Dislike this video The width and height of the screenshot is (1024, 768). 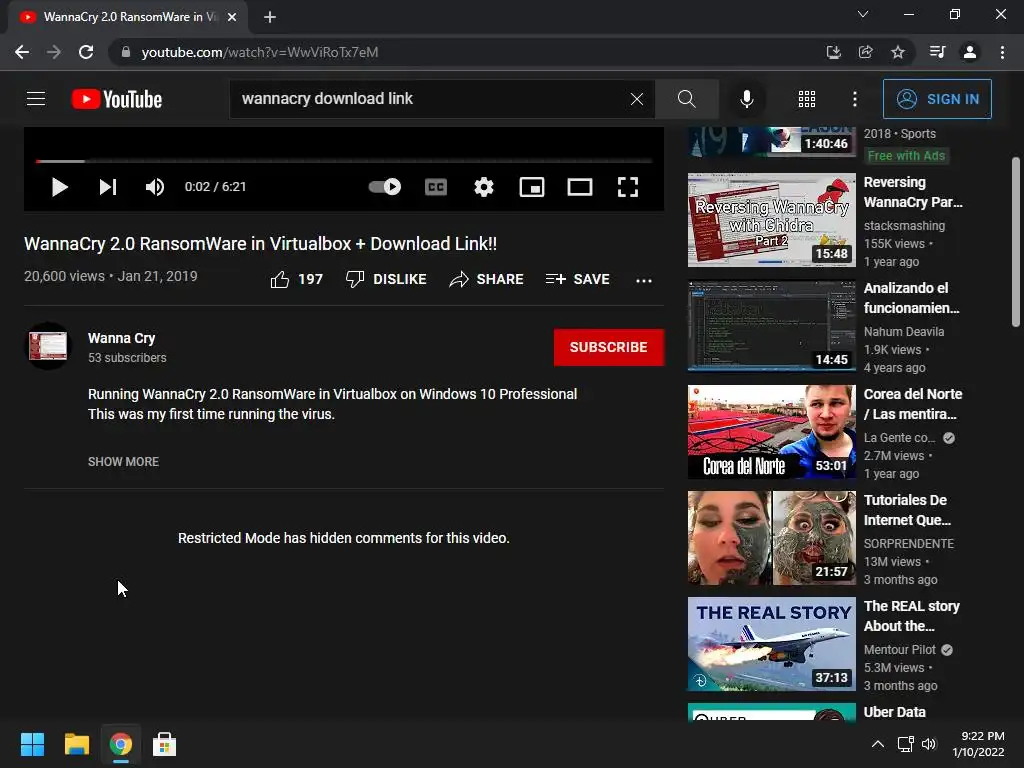386,280
